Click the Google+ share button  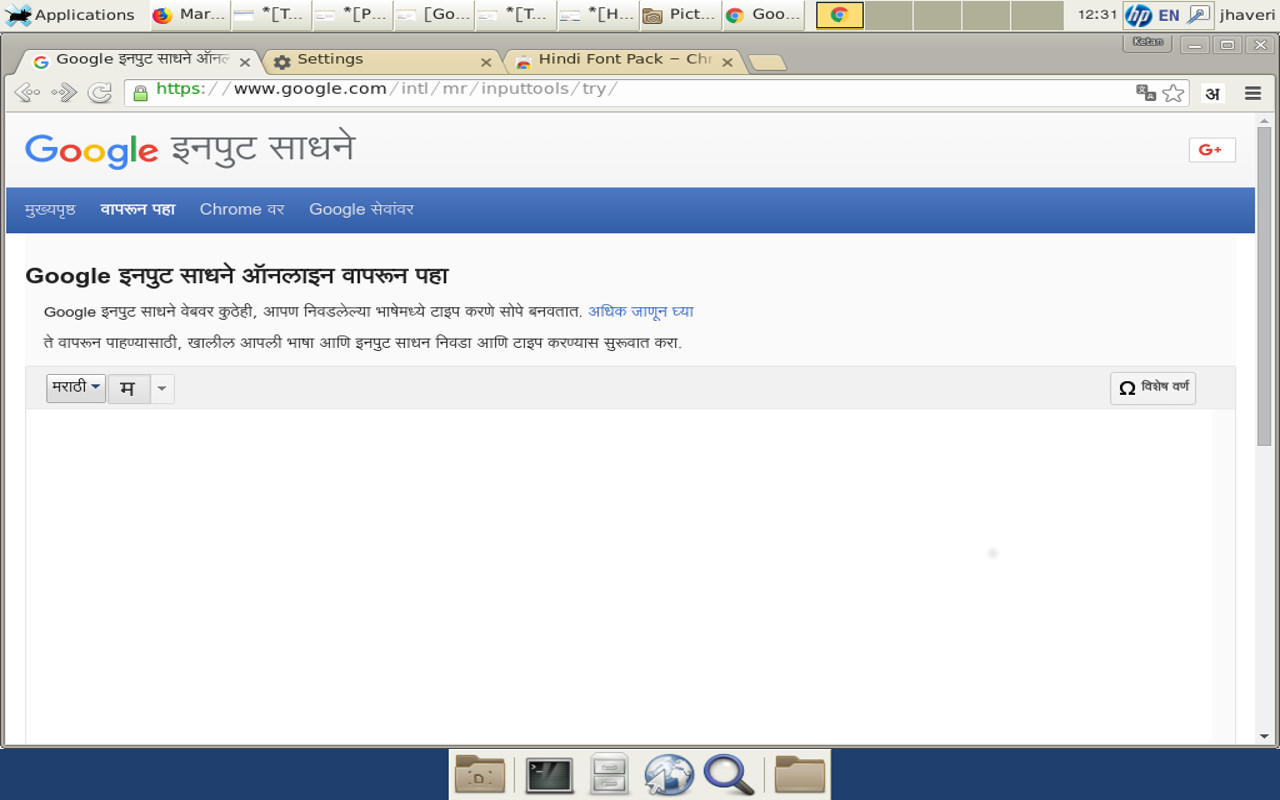click(x=1212, y=150)
